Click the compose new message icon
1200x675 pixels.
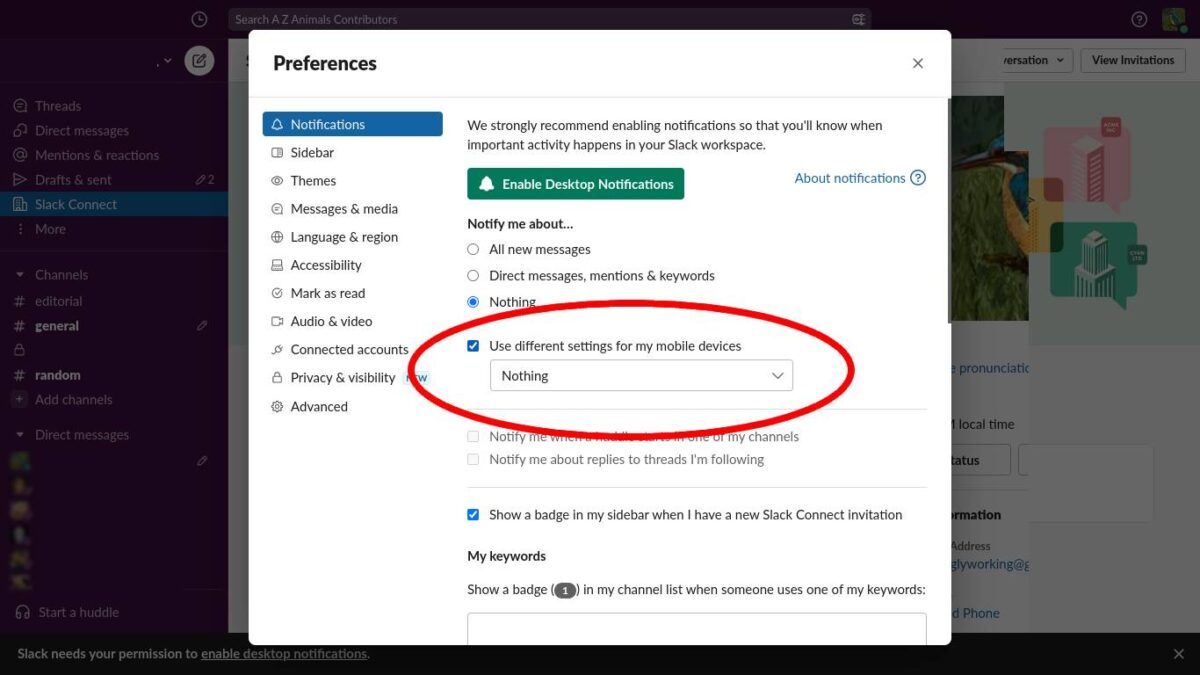199,60
